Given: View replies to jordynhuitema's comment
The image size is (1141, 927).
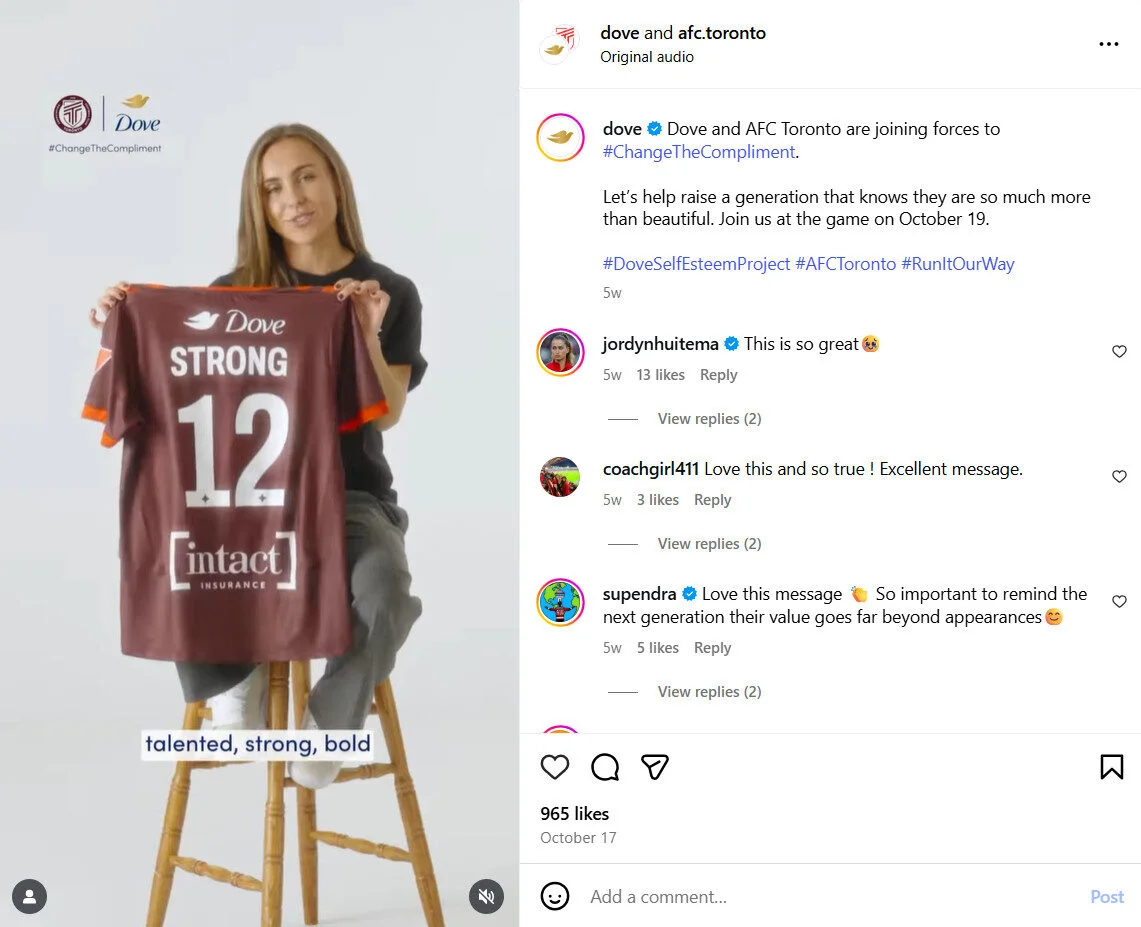Looking at the screenshot, I should click(709, 418).
